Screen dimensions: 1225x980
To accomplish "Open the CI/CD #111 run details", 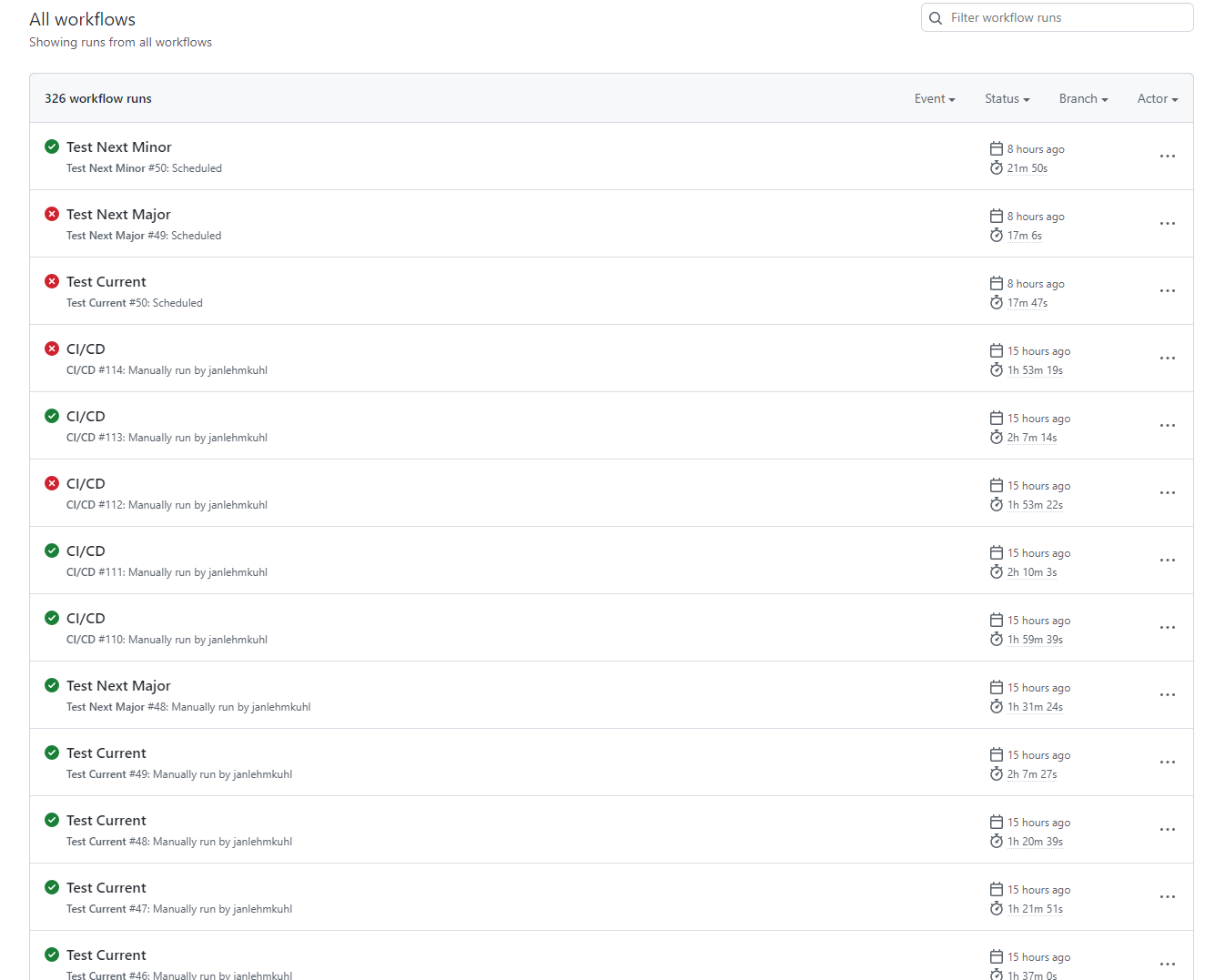I will click(86, 551).
